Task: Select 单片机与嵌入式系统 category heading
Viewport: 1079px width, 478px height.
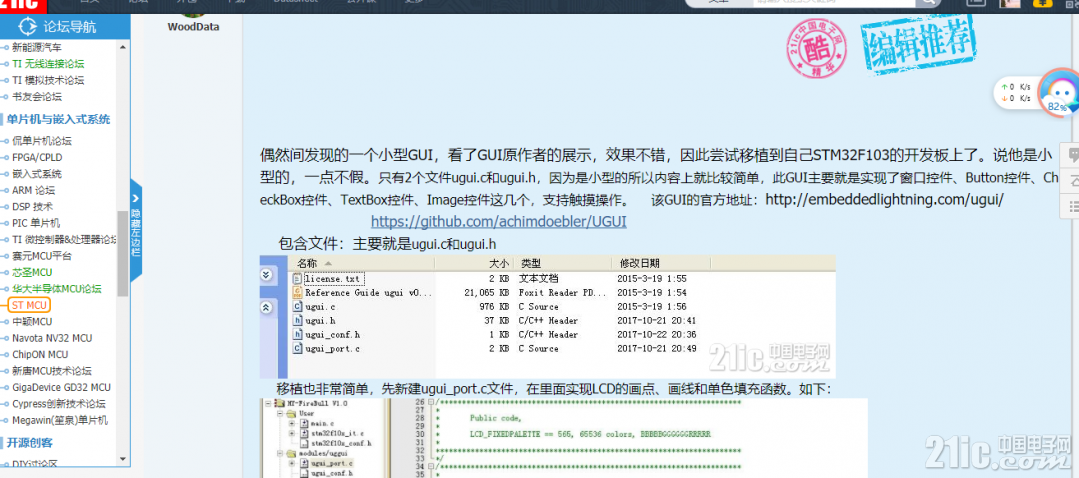Action: tap(58, 119)
